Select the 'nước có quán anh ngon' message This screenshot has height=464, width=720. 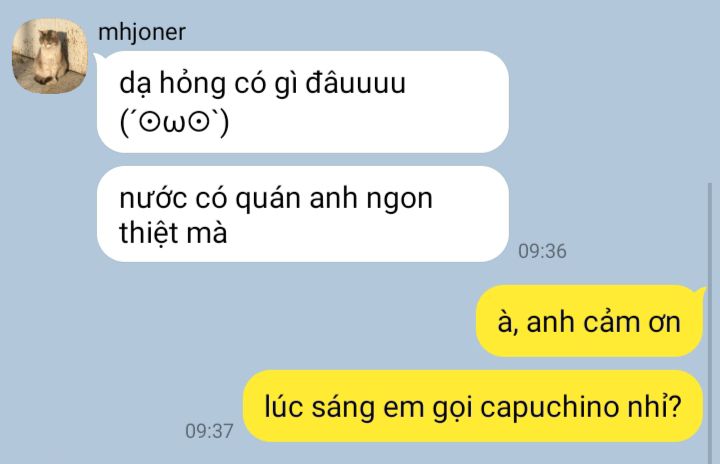coord(303,214)
